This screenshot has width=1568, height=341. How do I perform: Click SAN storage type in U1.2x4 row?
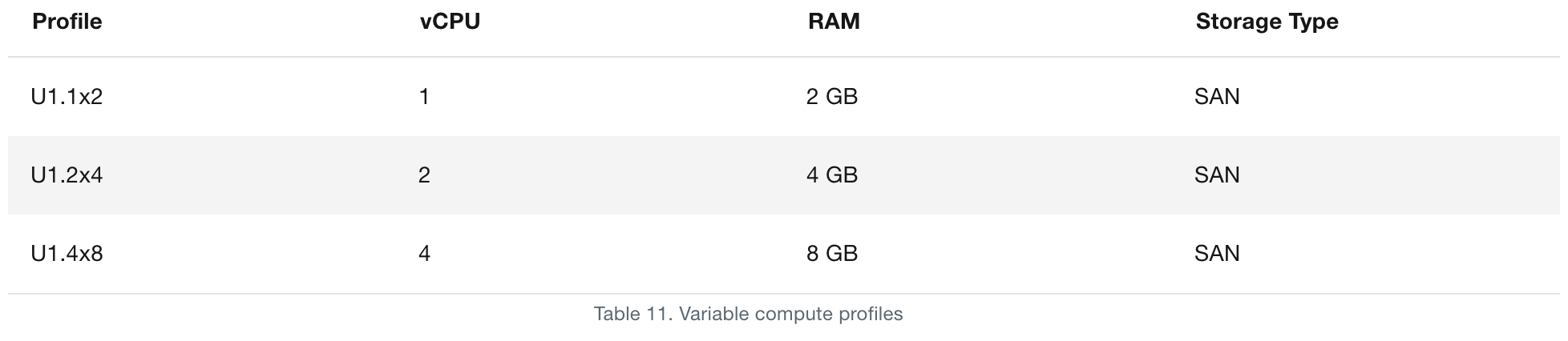point(1217,175)
